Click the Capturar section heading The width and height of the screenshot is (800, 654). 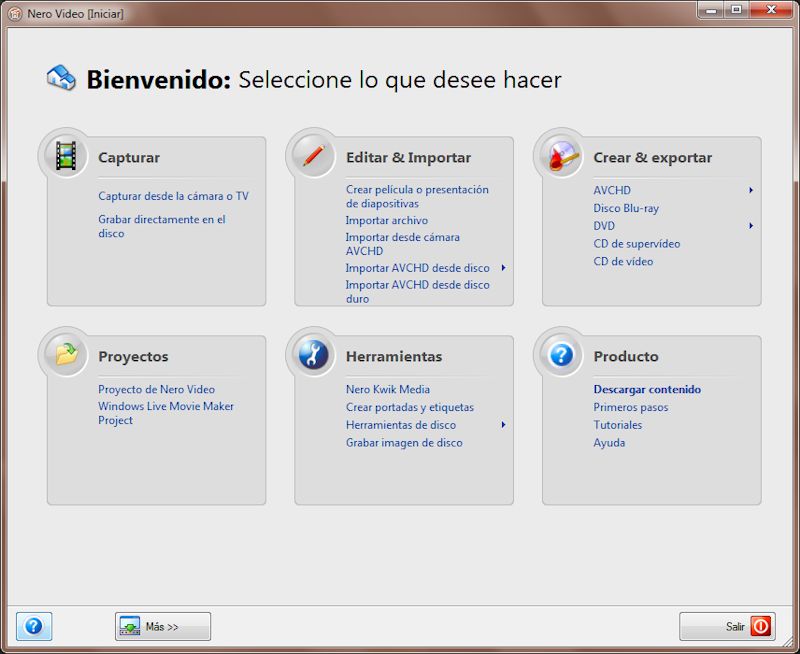[129, 158]
